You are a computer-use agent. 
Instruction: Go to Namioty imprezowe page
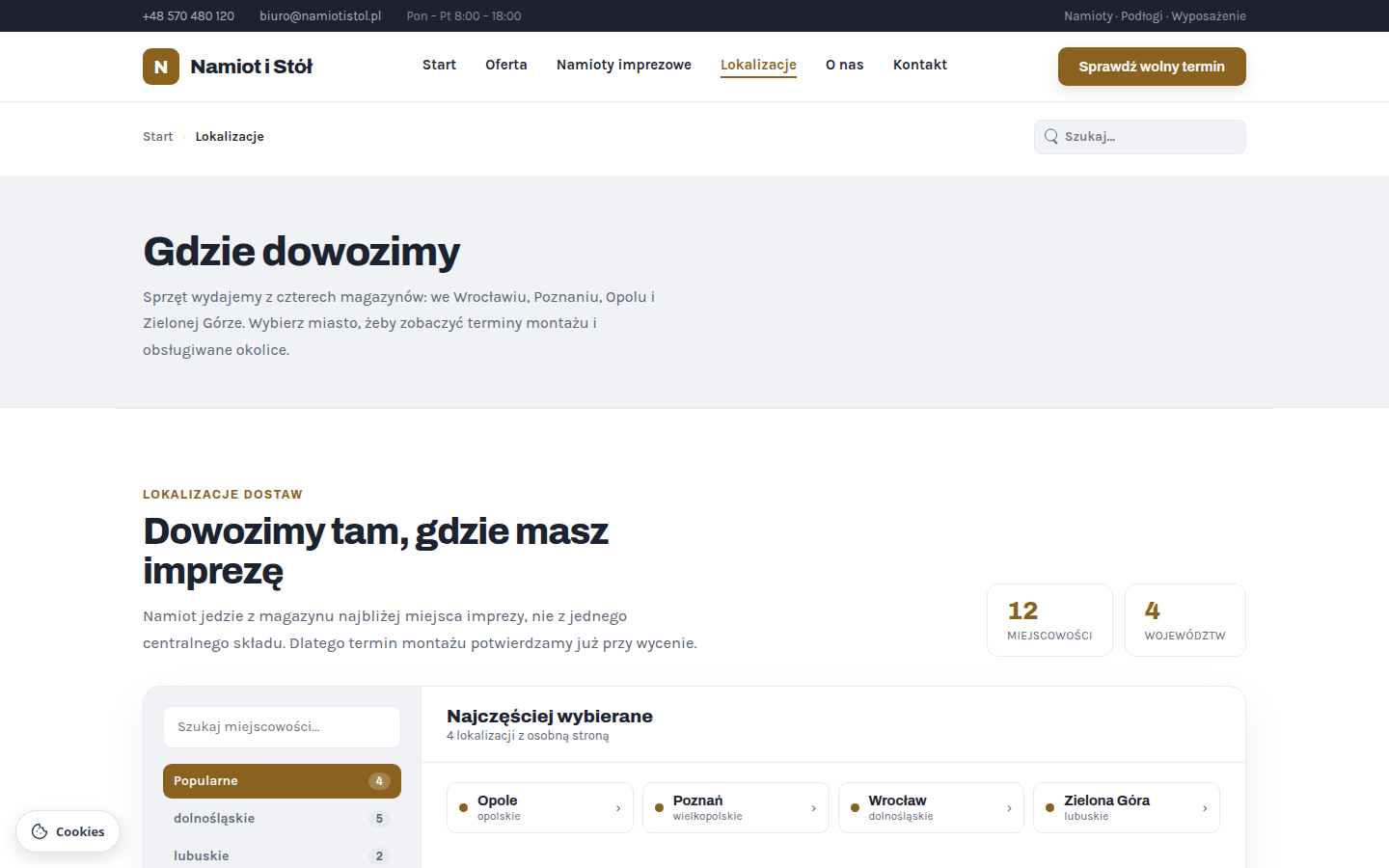click(624, 65)
